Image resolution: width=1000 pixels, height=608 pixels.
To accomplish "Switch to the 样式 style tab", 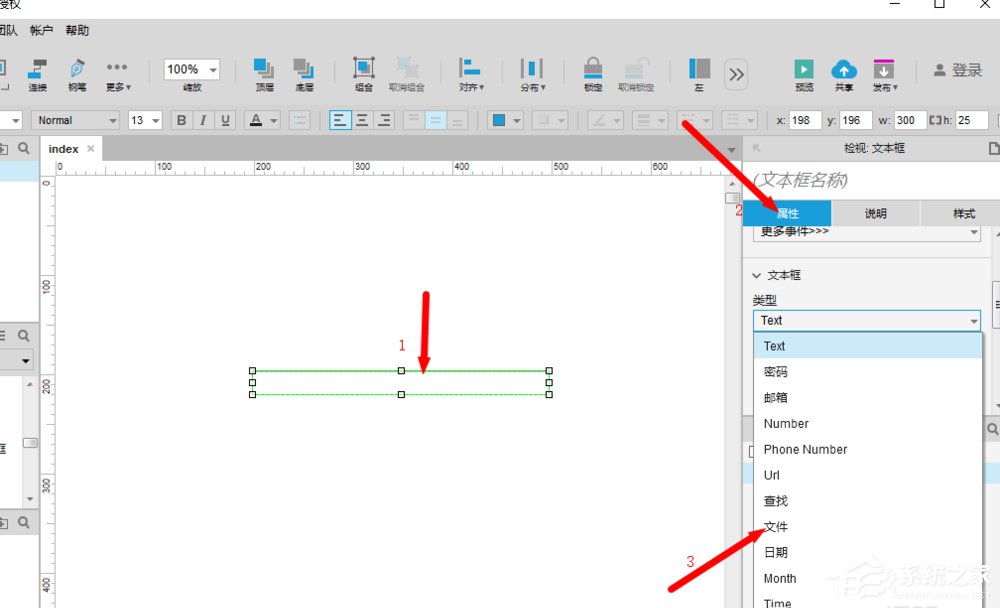I will click(964, 213).
